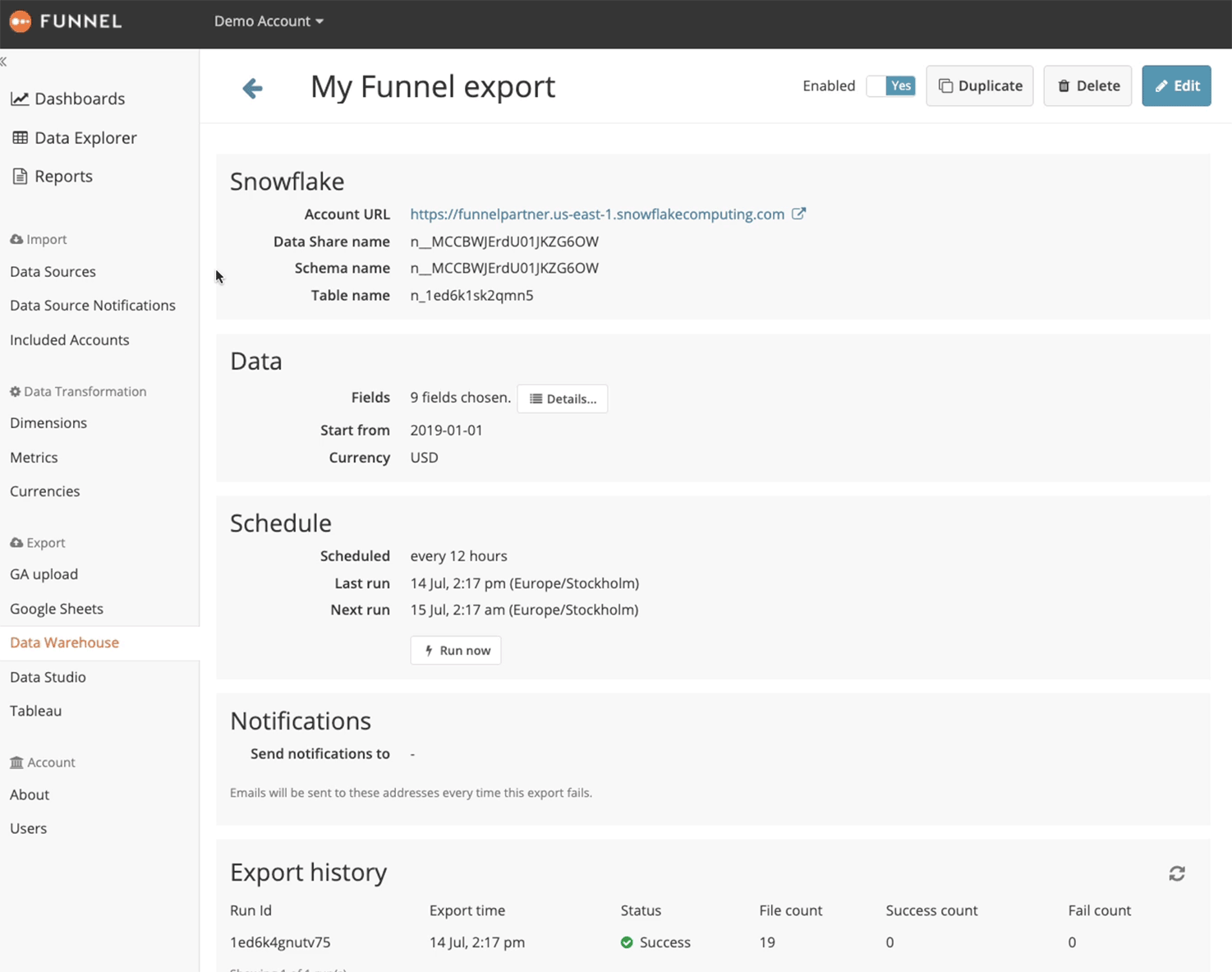
Task: Open the Currencies page
Action: [45, 491]
